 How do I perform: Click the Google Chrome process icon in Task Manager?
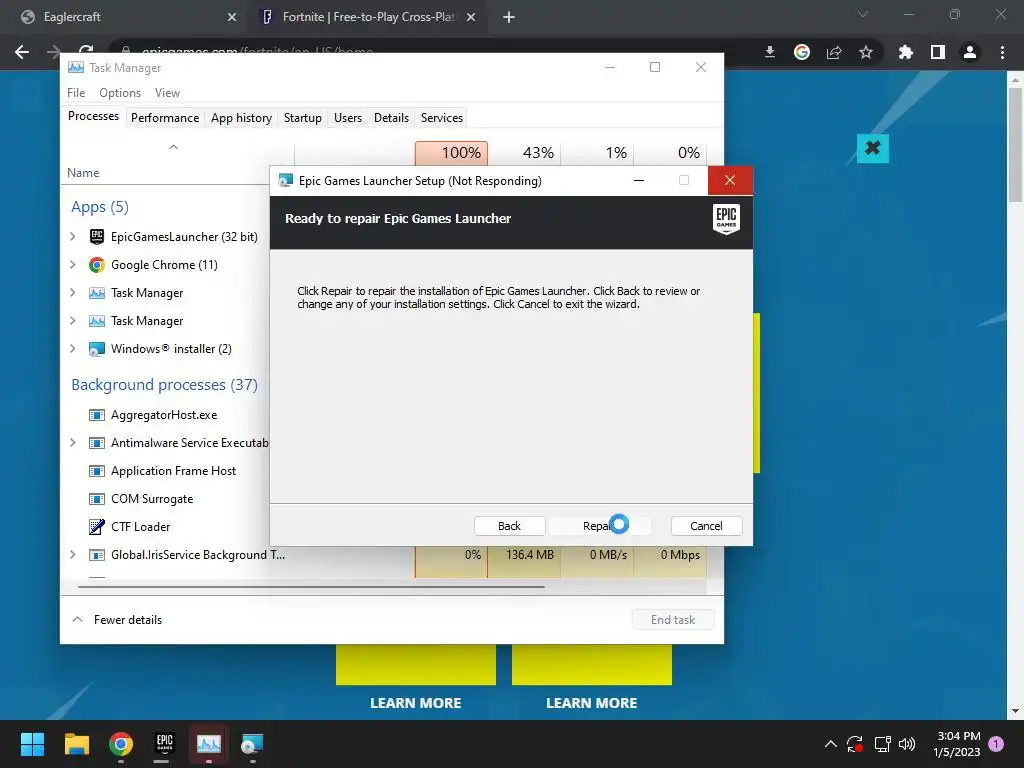click(x=97, y=264)
